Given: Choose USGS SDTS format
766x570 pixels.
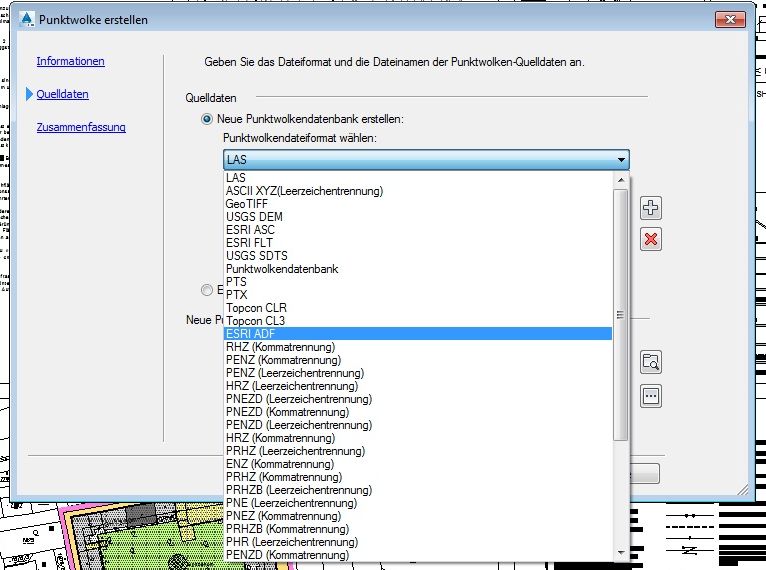Looking at the screenshot, I should tap(418, 256).
